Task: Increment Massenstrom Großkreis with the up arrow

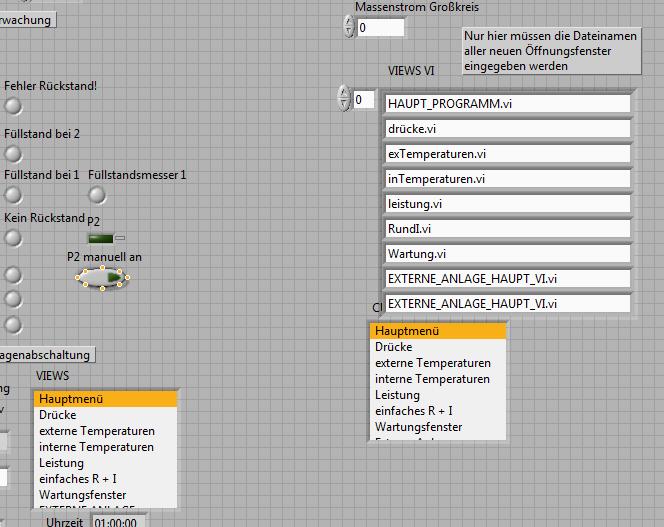Action: [349, 22]
